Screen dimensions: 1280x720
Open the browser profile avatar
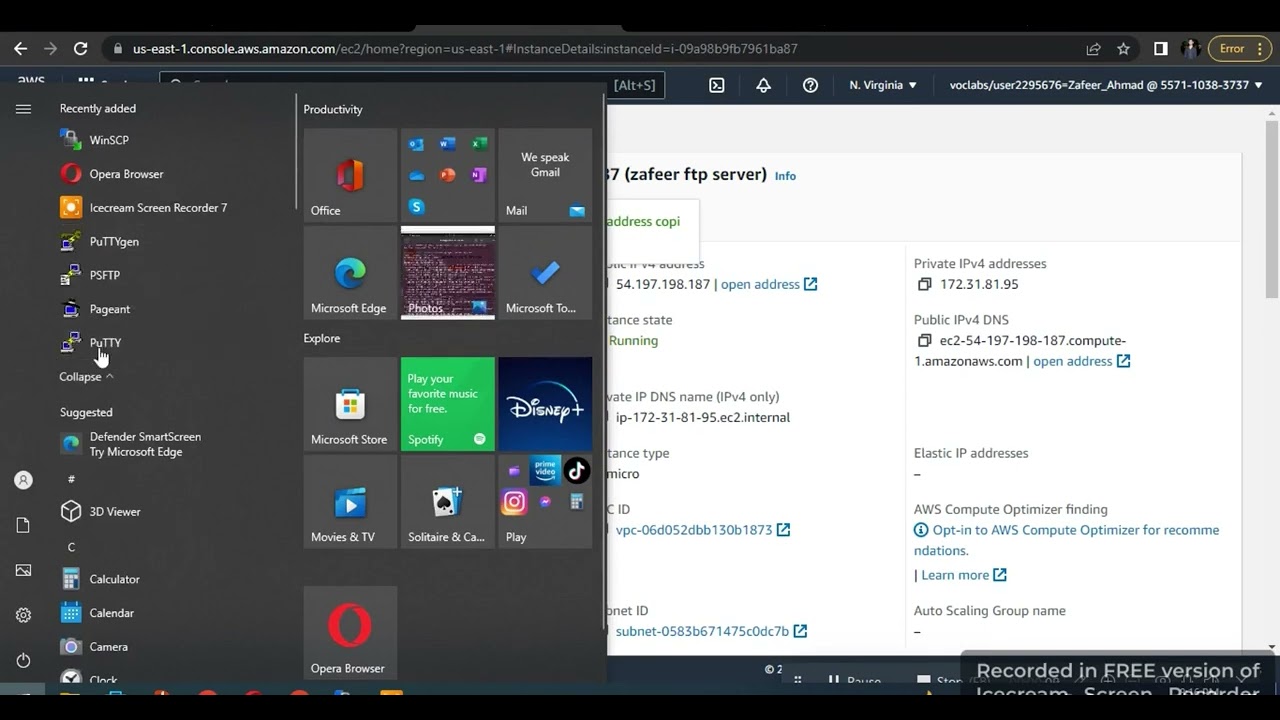[1191, 48]
